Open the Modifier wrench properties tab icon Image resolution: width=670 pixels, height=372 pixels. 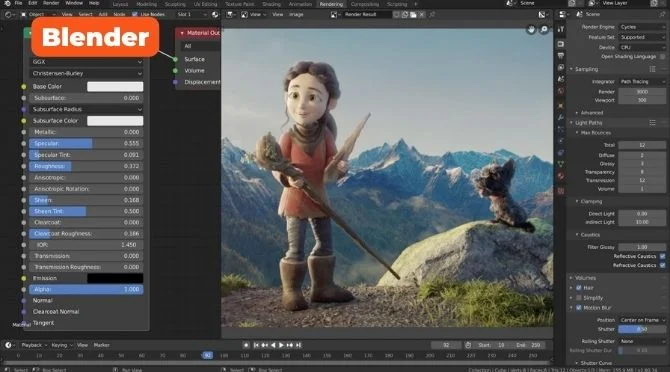click(561, 117)
